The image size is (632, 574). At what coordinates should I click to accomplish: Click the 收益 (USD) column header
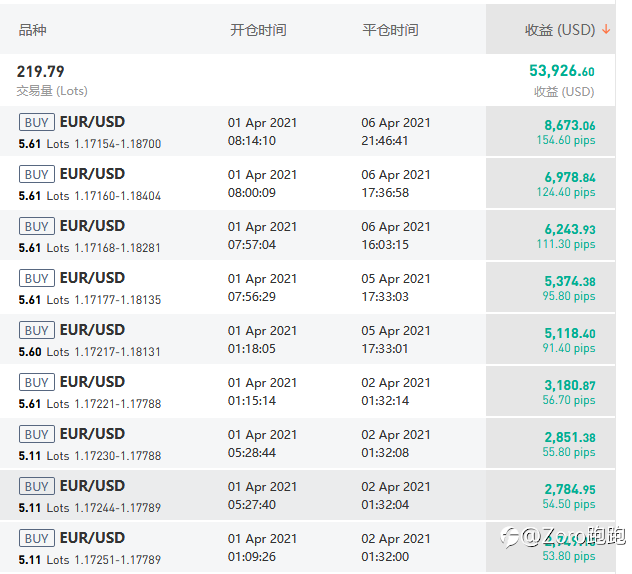tap(559, 30)
